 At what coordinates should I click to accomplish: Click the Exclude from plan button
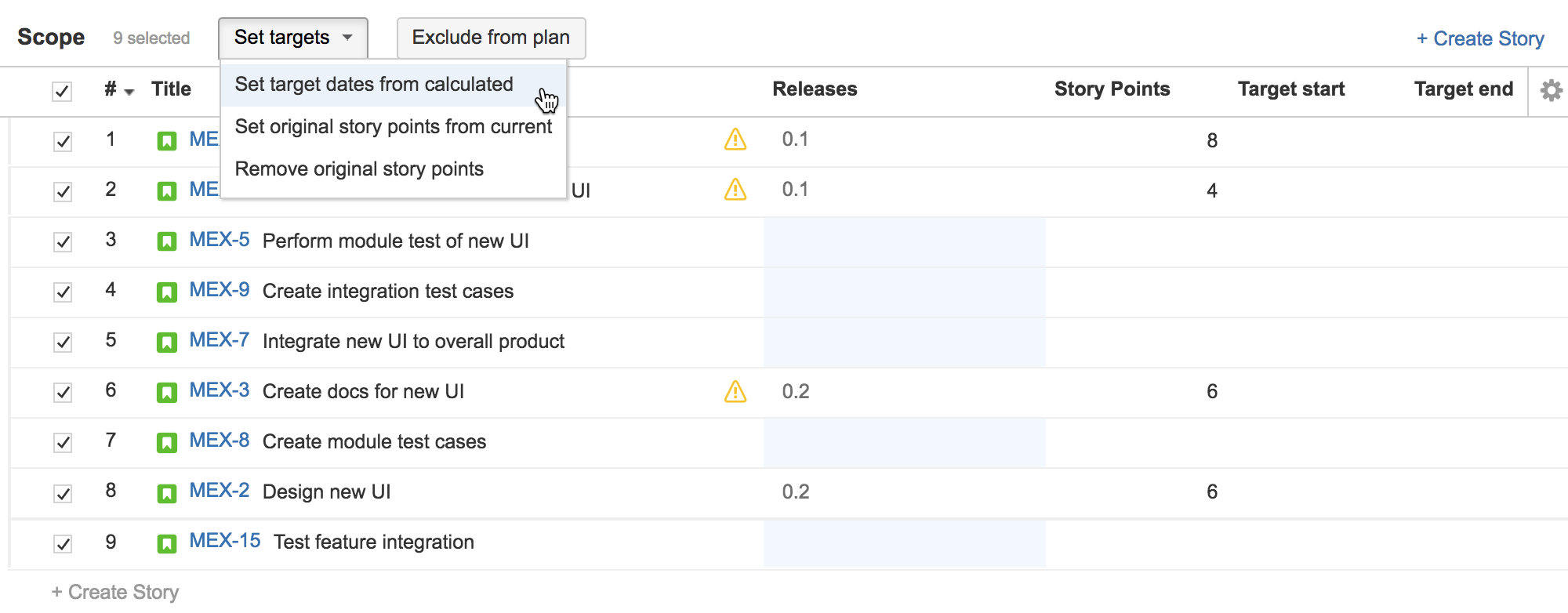point(492,37)
